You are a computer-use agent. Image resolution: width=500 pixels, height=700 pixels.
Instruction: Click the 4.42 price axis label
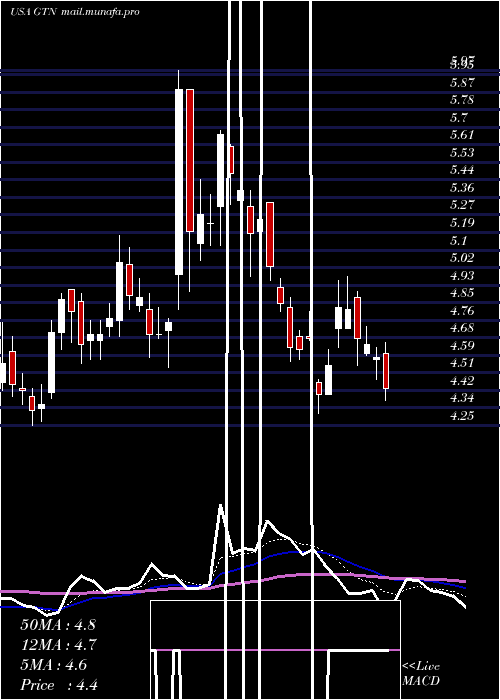462,381
